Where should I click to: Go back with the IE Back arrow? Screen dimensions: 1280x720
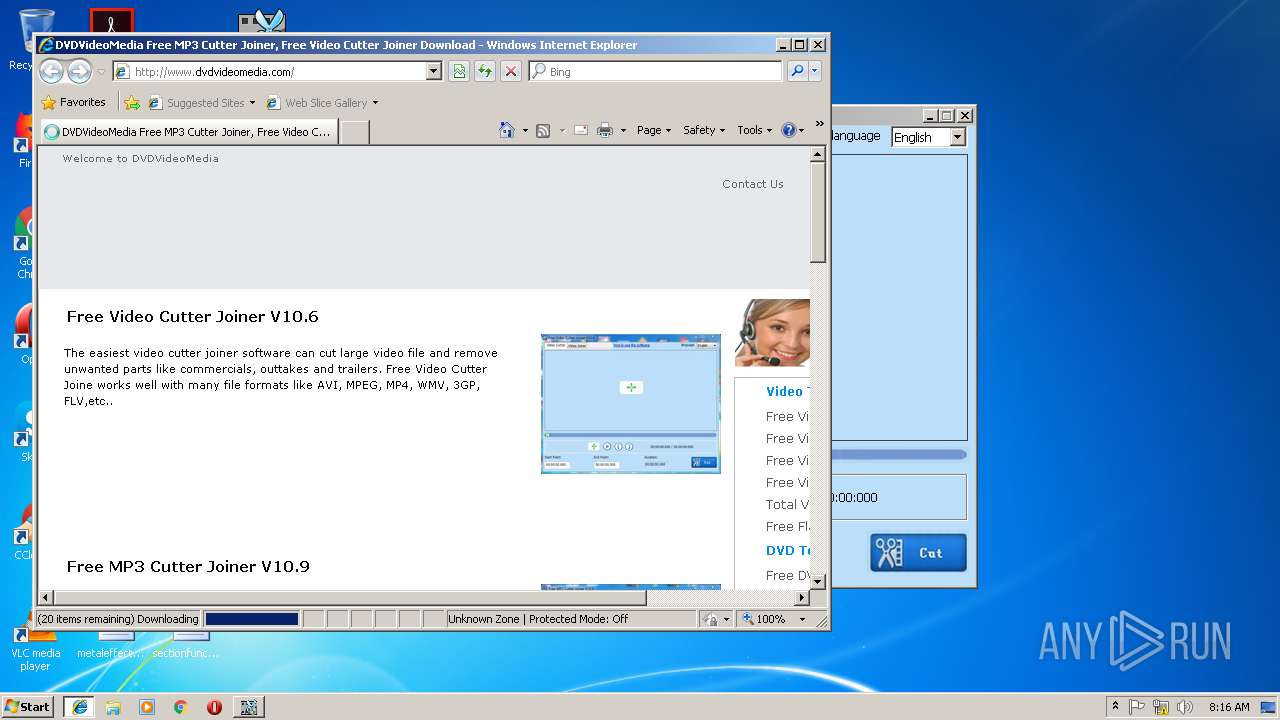pyautogui.click(x=52, y=71)
